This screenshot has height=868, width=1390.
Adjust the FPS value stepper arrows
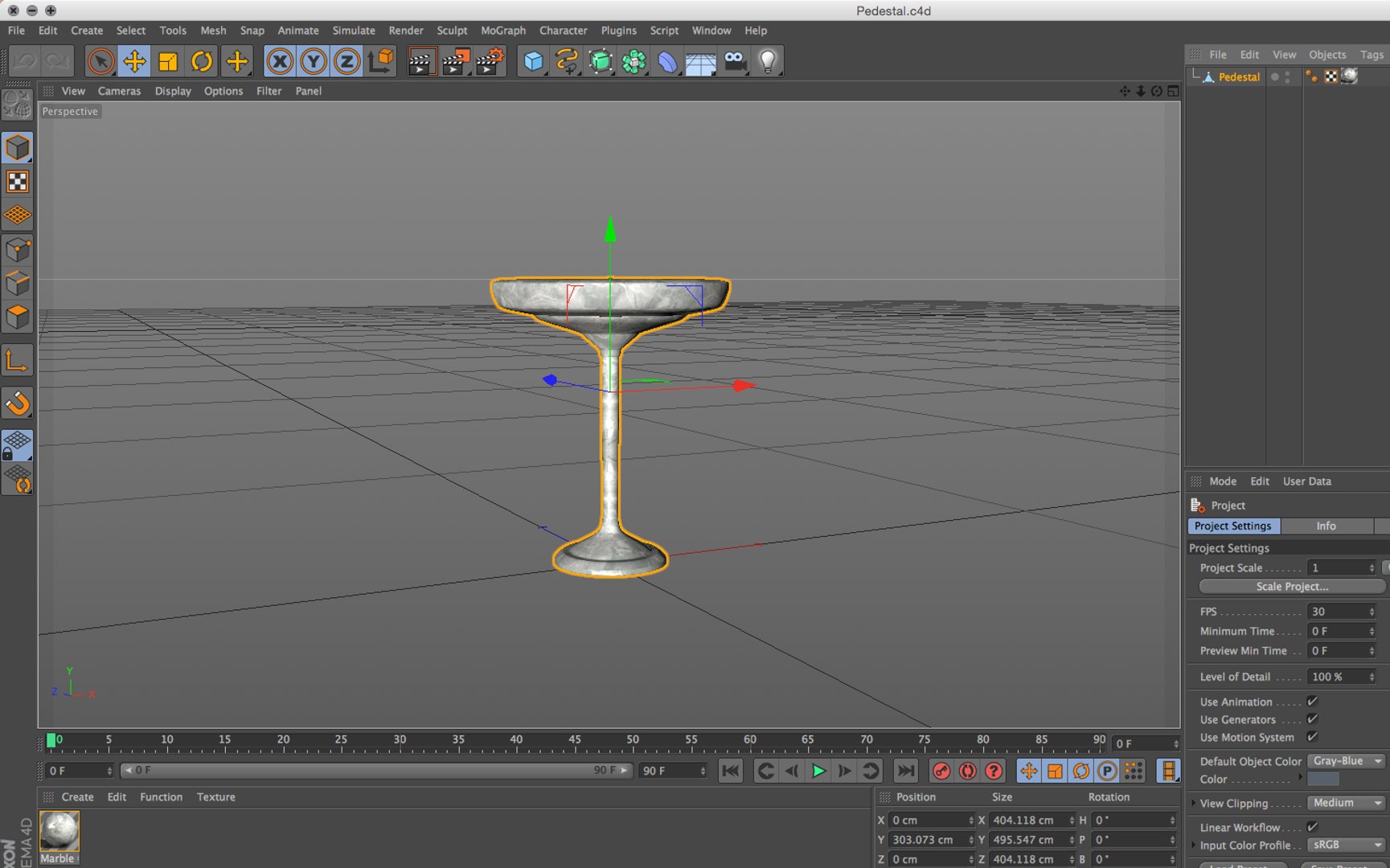pyautogui.click(x=1372, y=611)
